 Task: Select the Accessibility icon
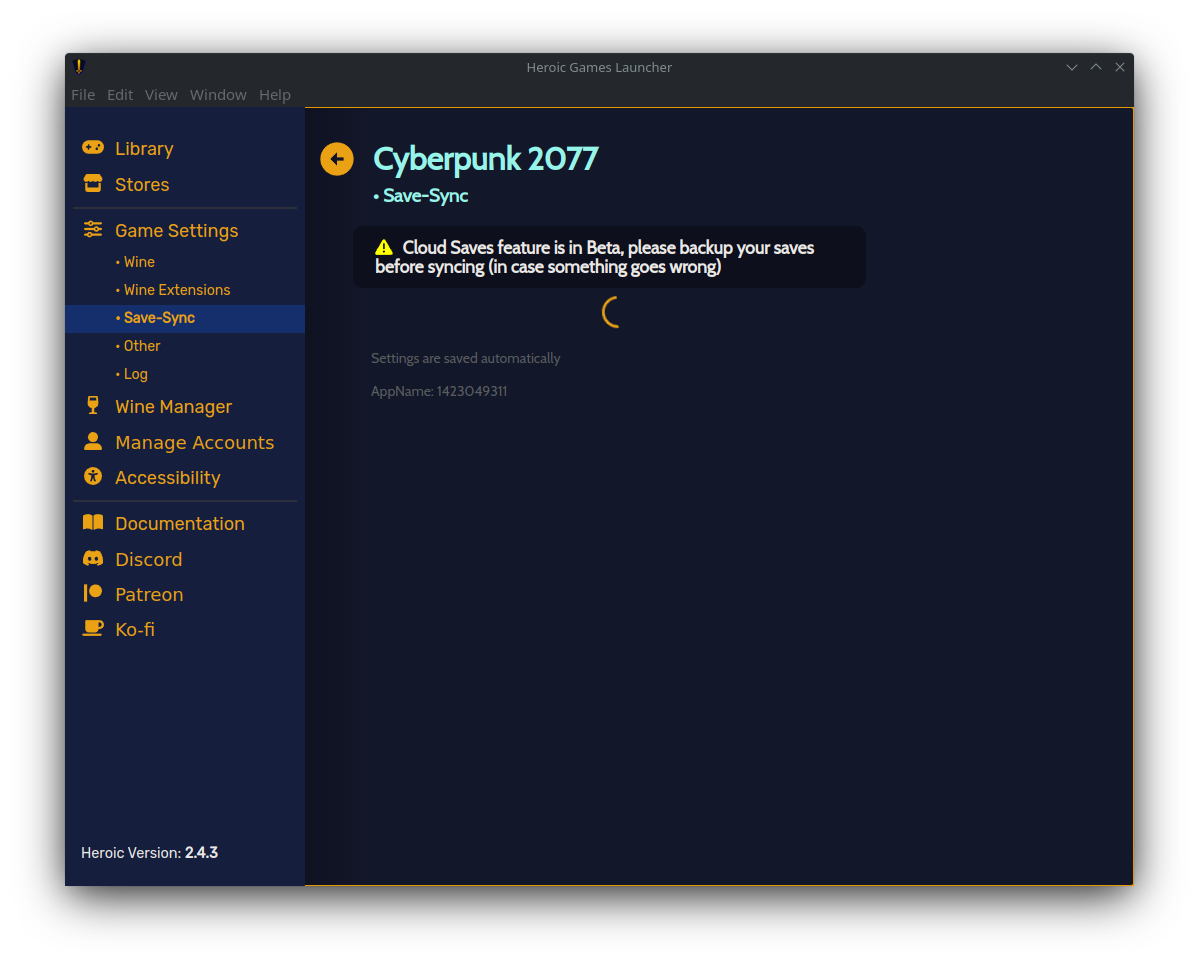tap(92, 477)
